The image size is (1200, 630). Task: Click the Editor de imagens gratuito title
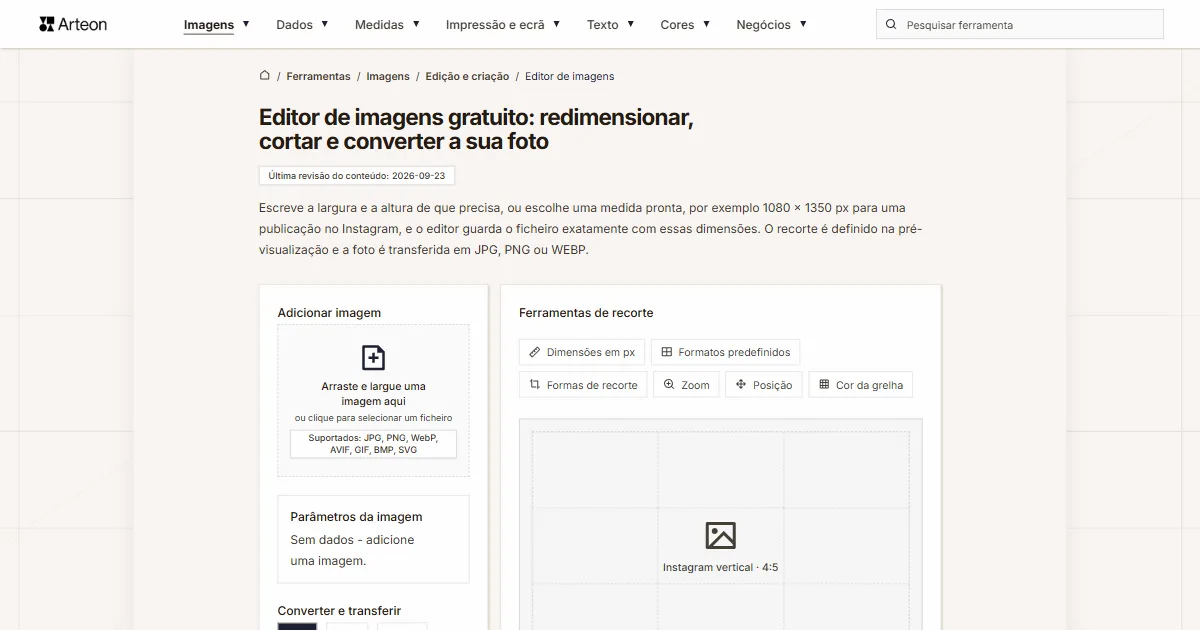tap(476, 130)
